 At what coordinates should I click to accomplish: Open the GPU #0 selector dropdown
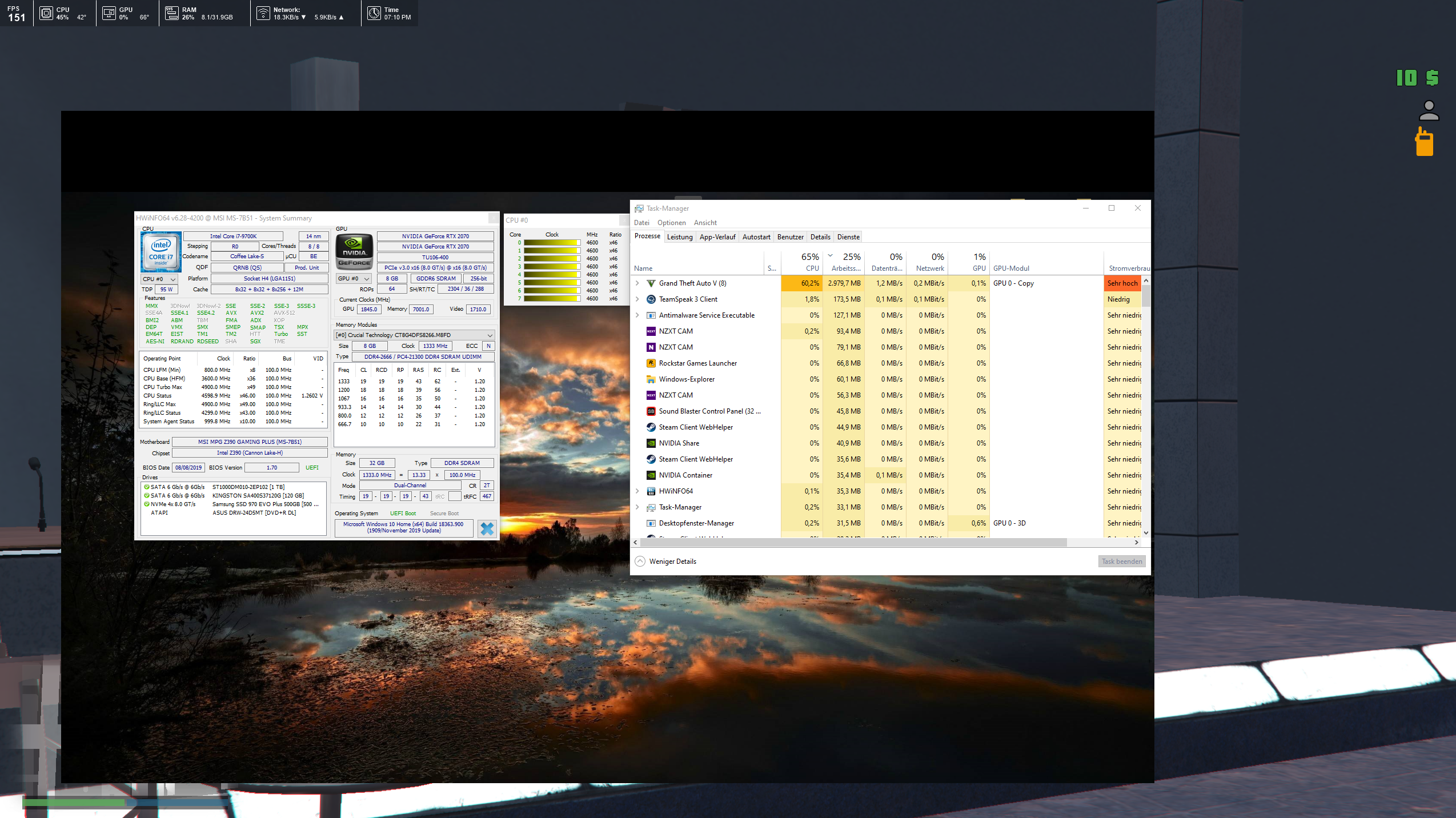pyautogui.click(x=354, y=279)
